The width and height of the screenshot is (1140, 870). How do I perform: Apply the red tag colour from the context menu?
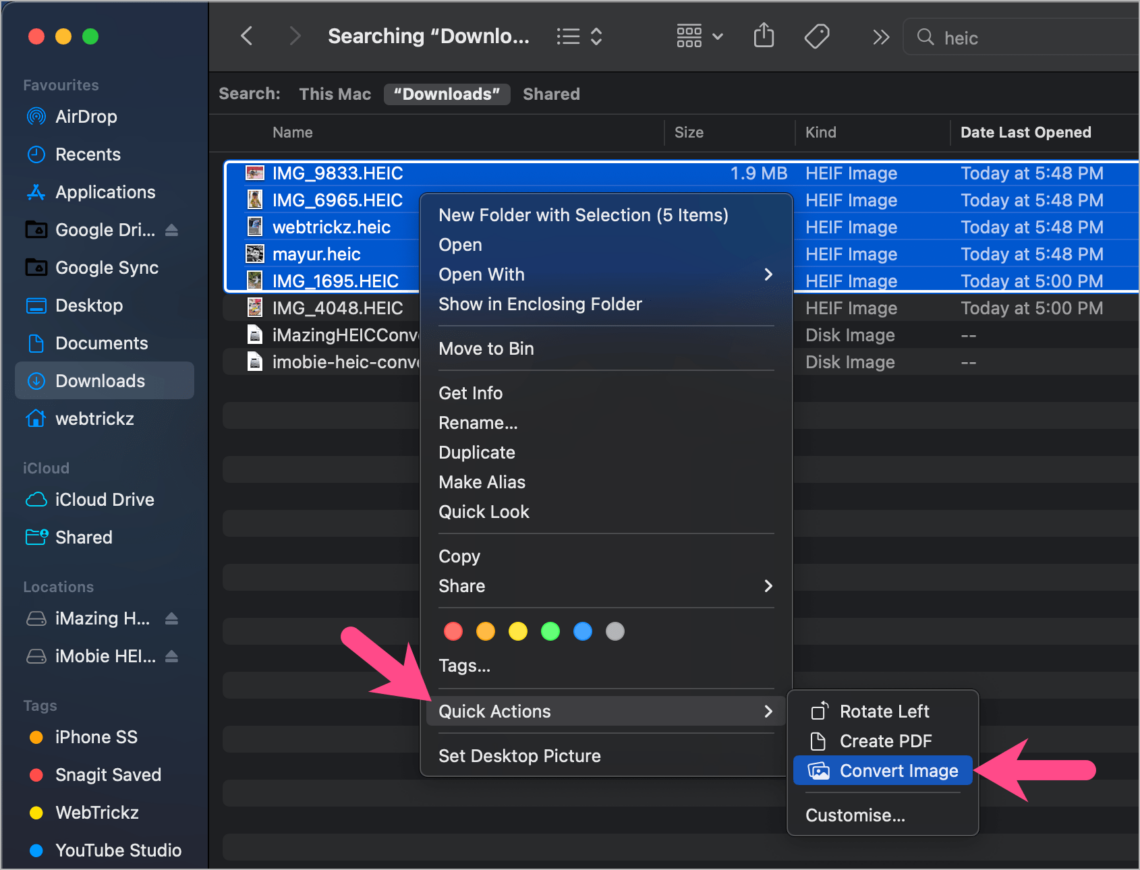point(453,631)
